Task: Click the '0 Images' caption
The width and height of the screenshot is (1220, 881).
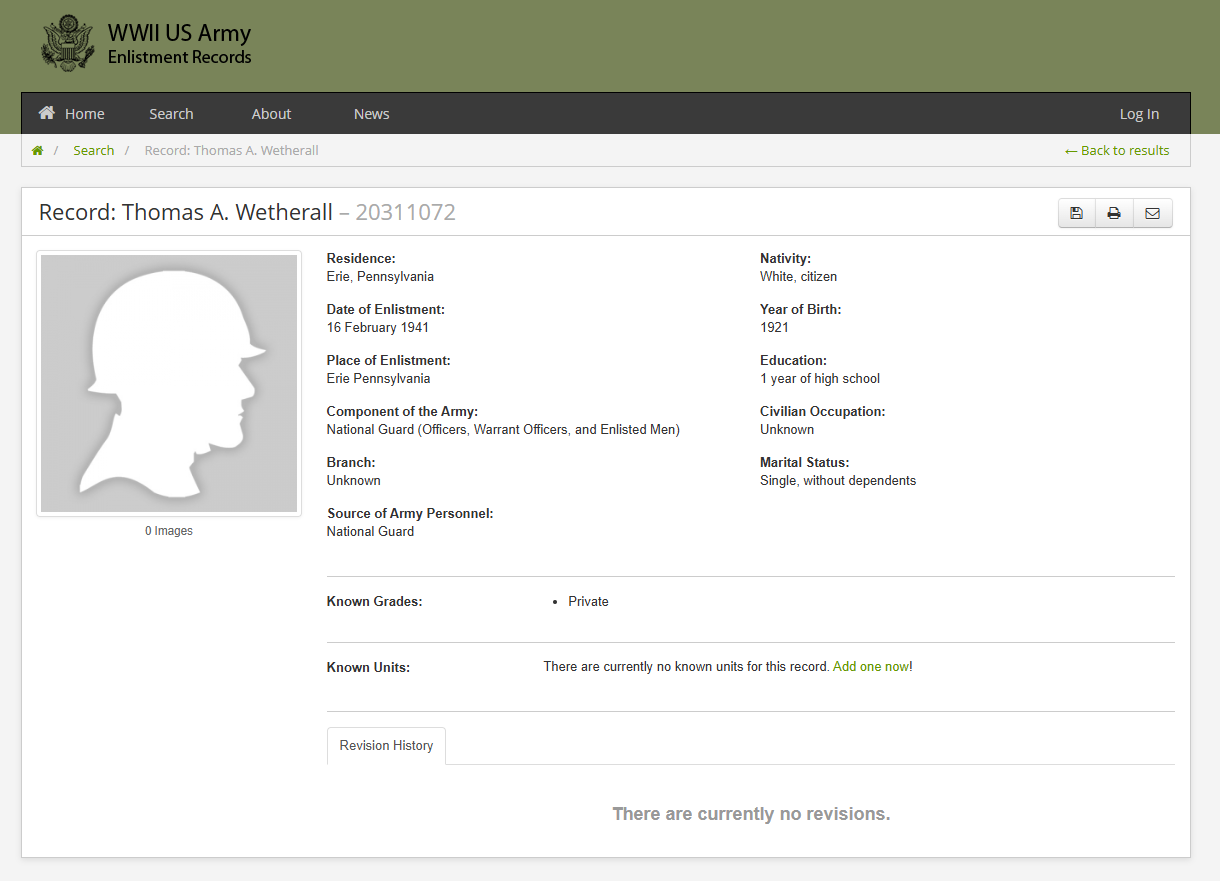Action: click(169, 531)
